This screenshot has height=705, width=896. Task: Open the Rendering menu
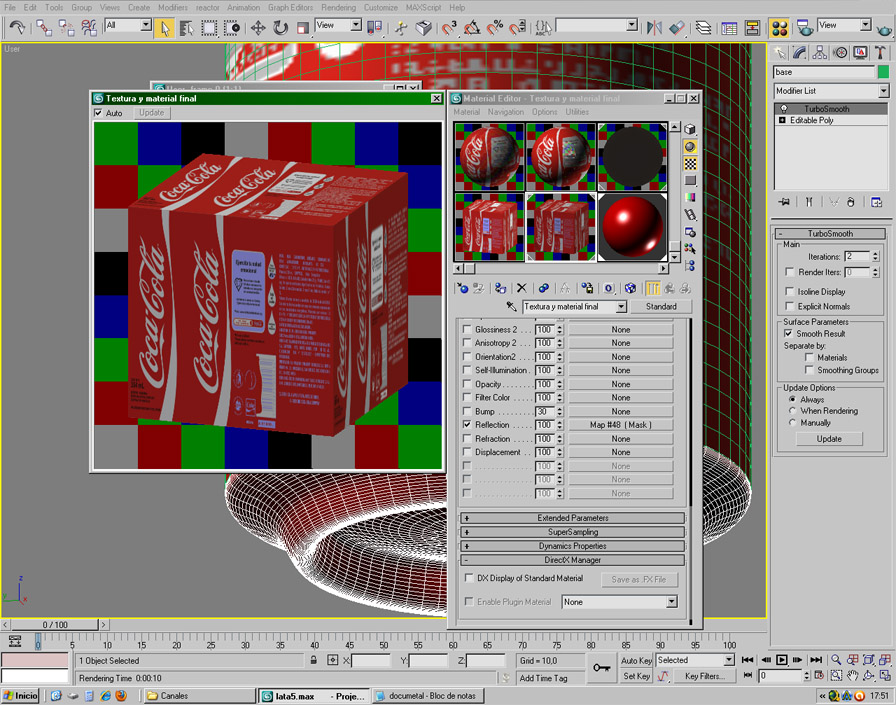[x=338, y=7]
